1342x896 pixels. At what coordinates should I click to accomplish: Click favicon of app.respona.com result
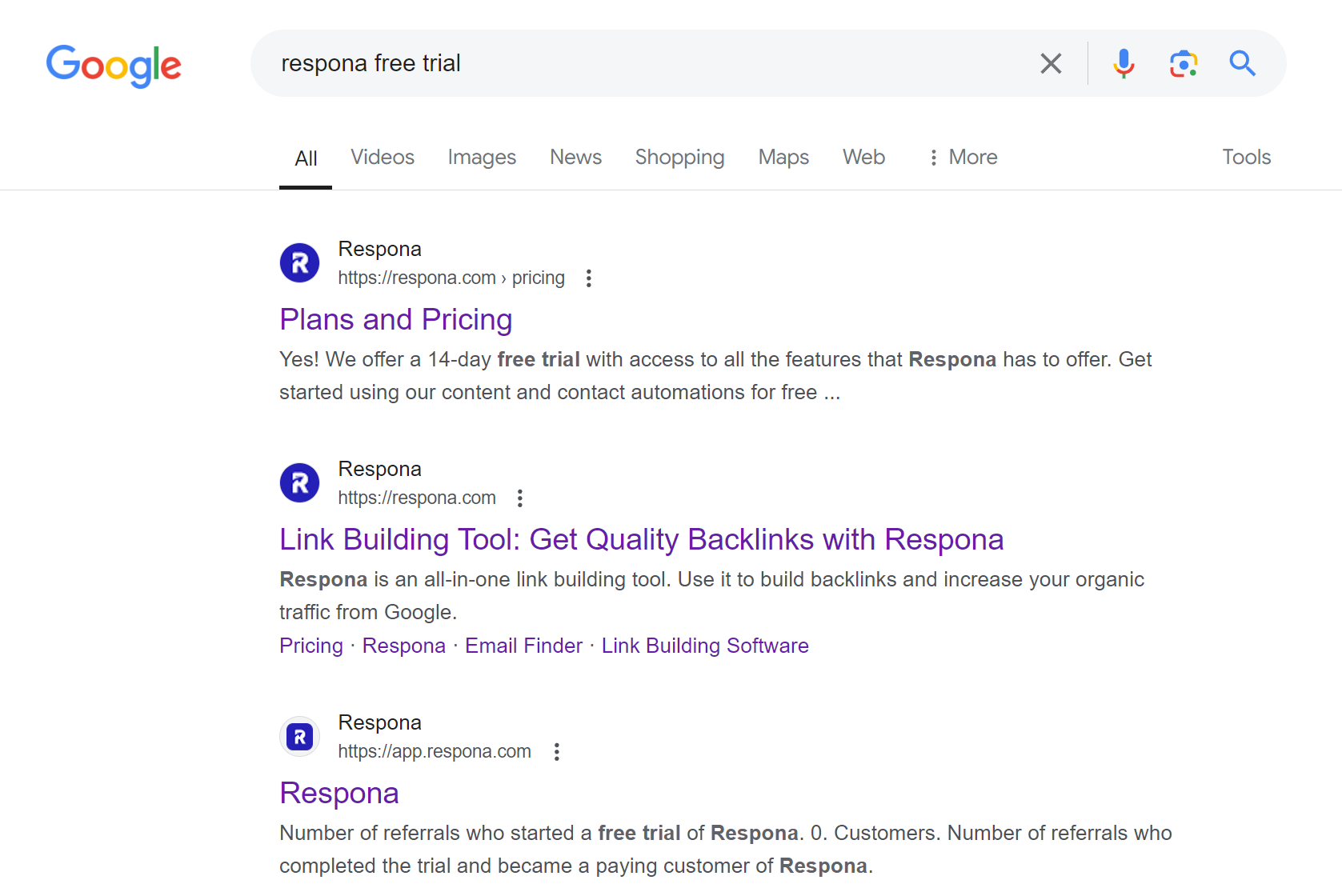coord(300,737)
